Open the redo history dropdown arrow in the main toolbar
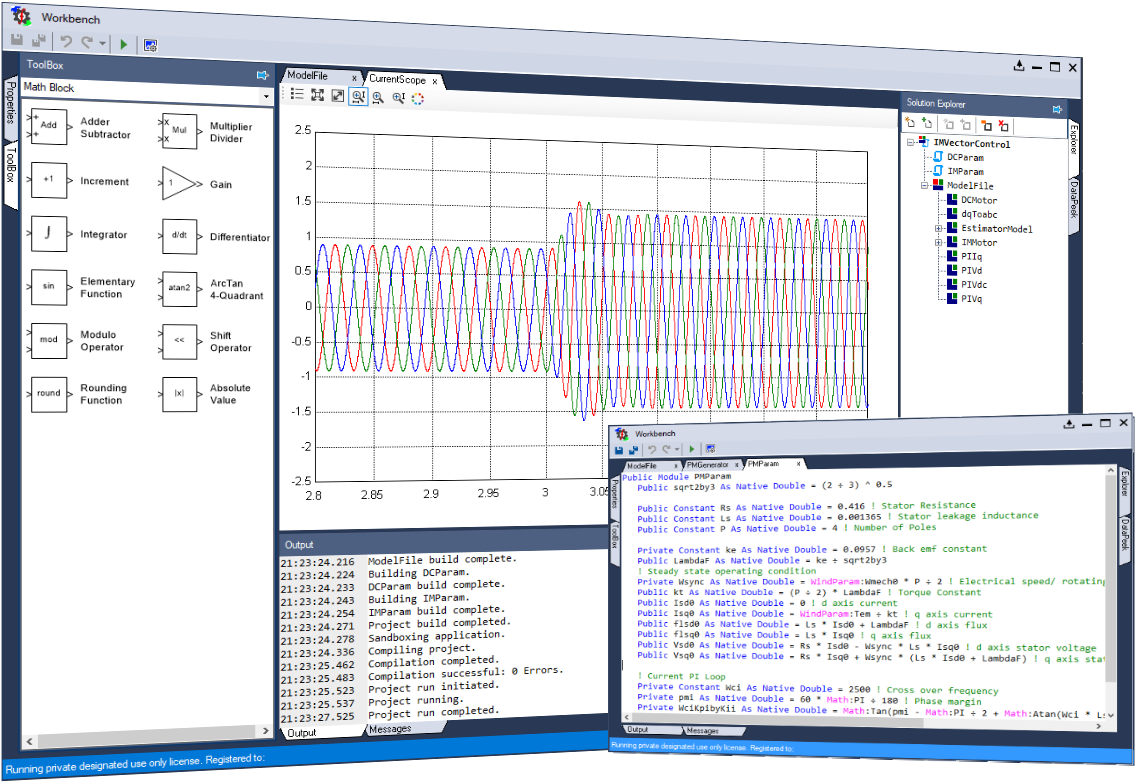The height and width of the screenshot is (782, 1136). (x=102, y=44)
